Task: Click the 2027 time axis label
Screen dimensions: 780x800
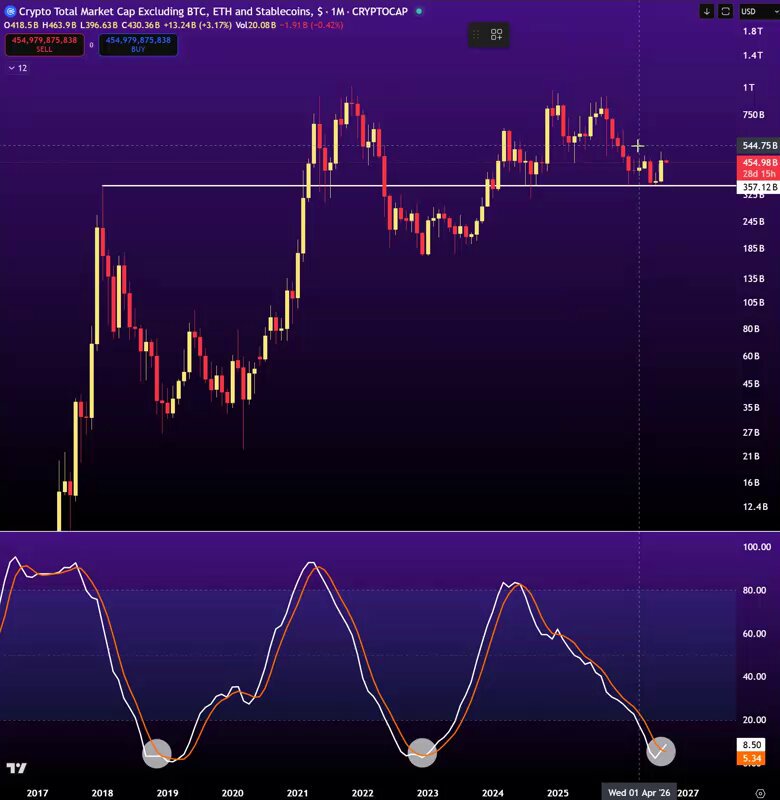Action: click(x=688, y=793)
